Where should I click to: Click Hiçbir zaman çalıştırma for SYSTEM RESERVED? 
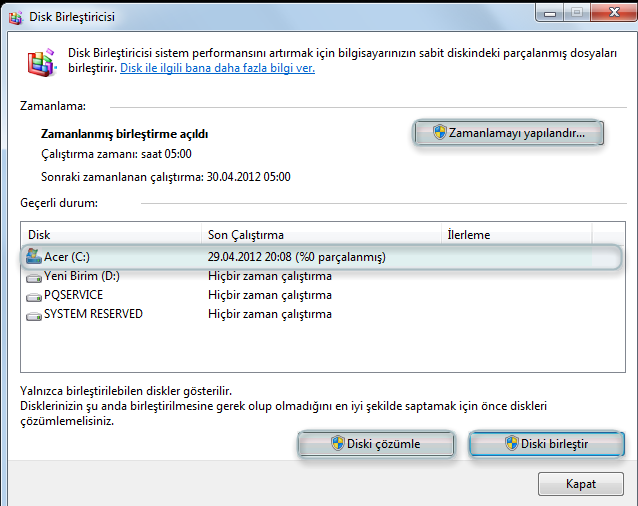pos(270,314)
